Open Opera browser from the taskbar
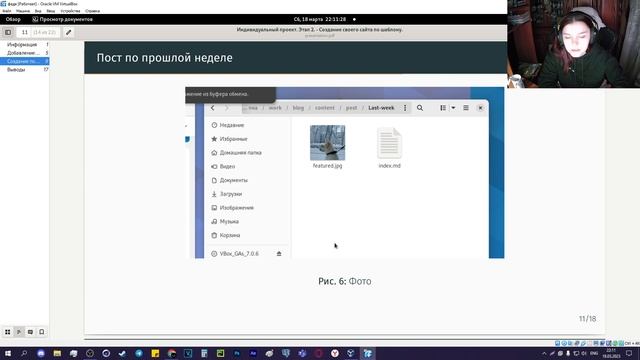The width and height of the screenshot is (640, 360). 318,353
